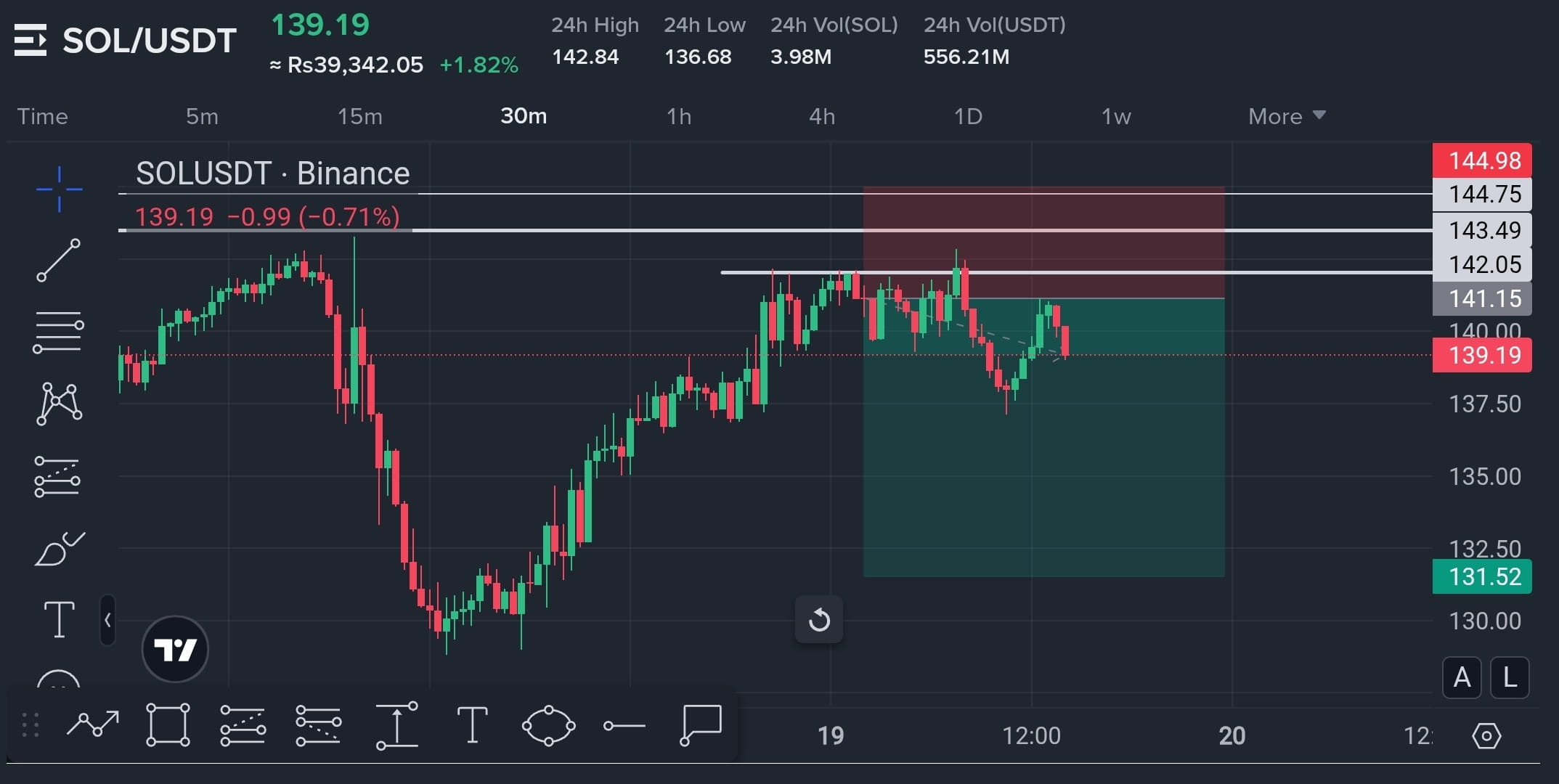Viewport: 1559px width, 784px height.
Task: Open chart settings hexagon icon
Action: (x=1486, y=736)
